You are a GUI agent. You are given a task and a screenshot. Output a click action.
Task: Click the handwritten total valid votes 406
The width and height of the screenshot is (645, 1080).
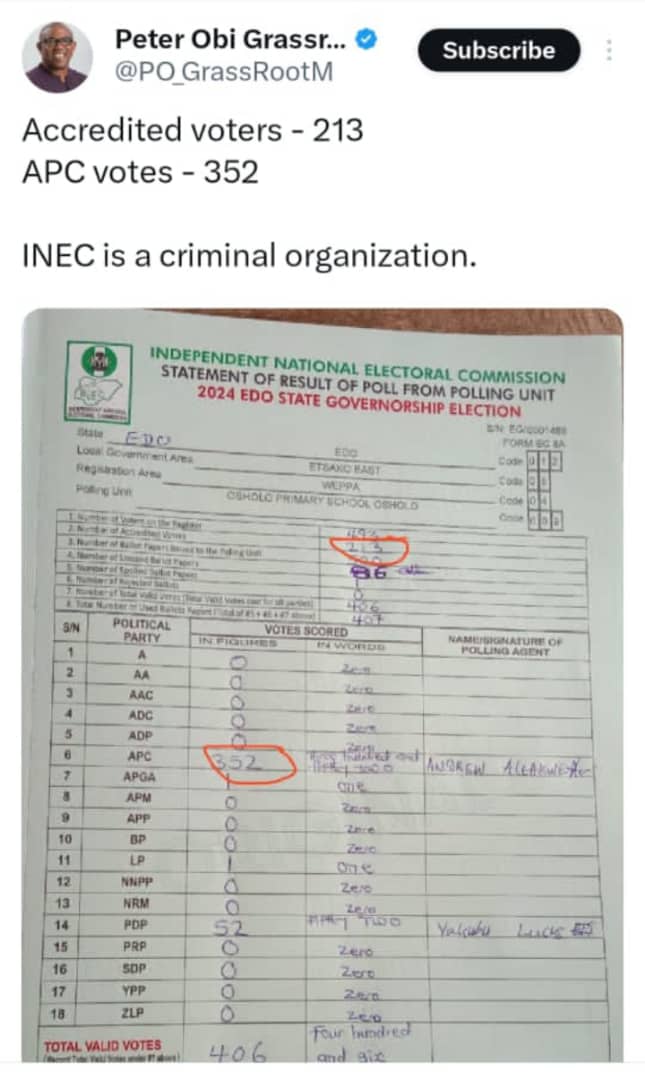(x=237, y=1052)
